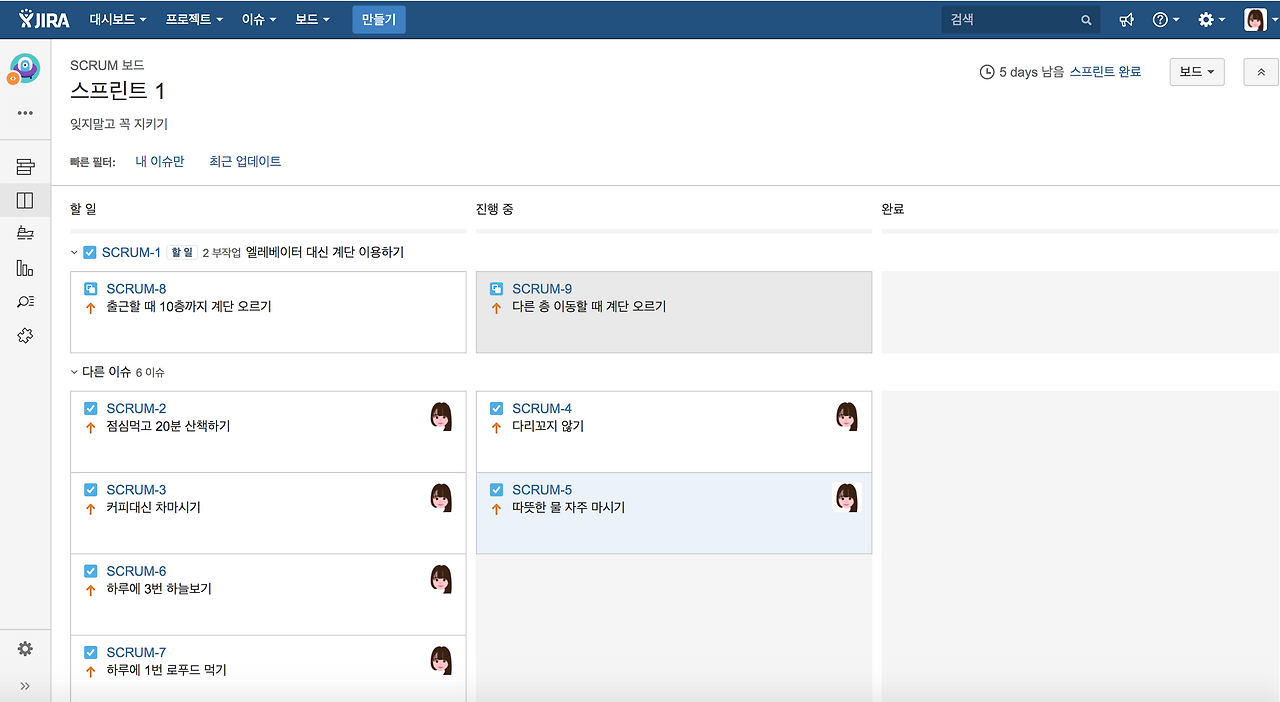Click the 완료 column header
The width and height of the screenshot is (1280, 702).
coord(893,209)
